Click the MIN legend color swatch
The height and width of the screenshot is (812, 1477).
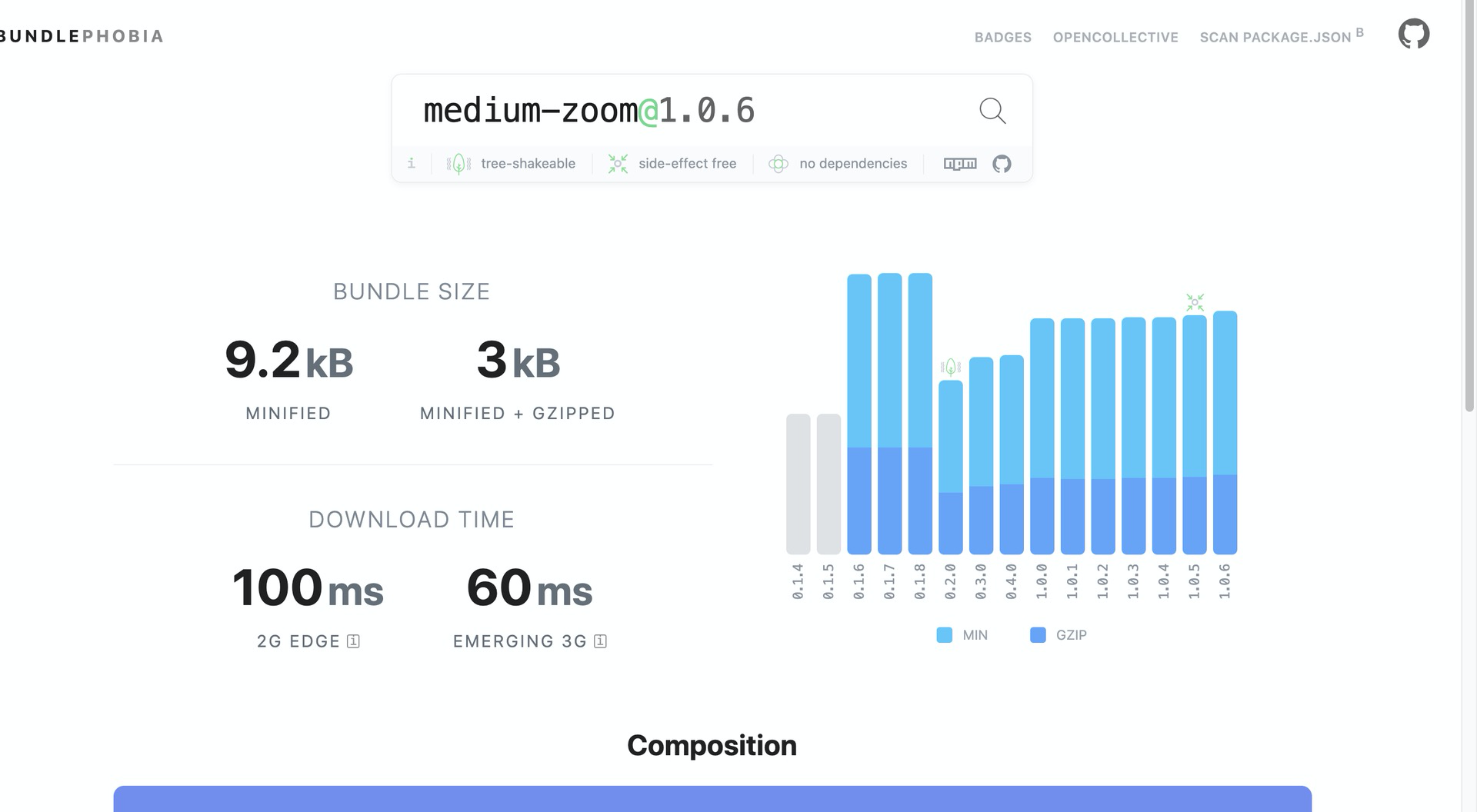[944, 635]
